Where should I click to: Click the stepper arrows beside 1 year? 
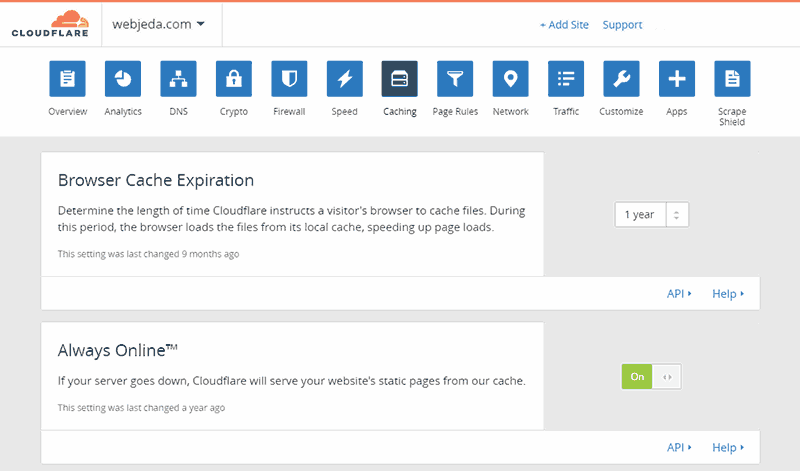(677, 215)
